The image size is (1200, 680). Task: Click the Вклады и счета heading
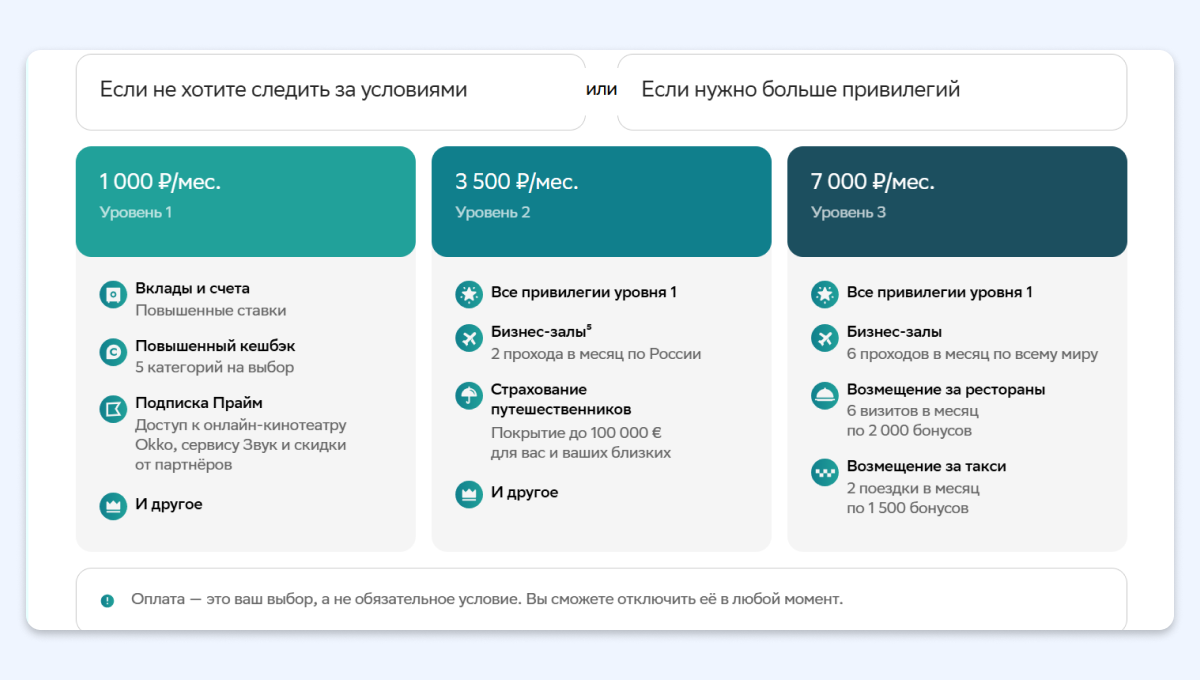point(193,289)
